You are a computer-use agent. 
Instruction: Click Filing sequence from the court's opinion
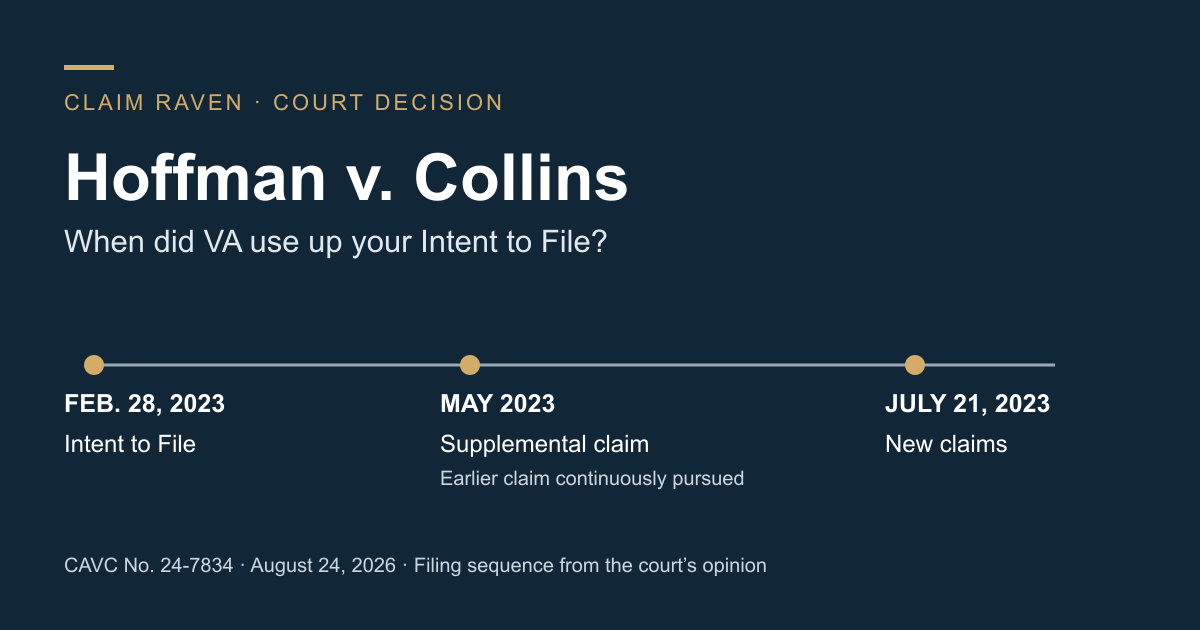pyautogui.click(x=590, y=566)
